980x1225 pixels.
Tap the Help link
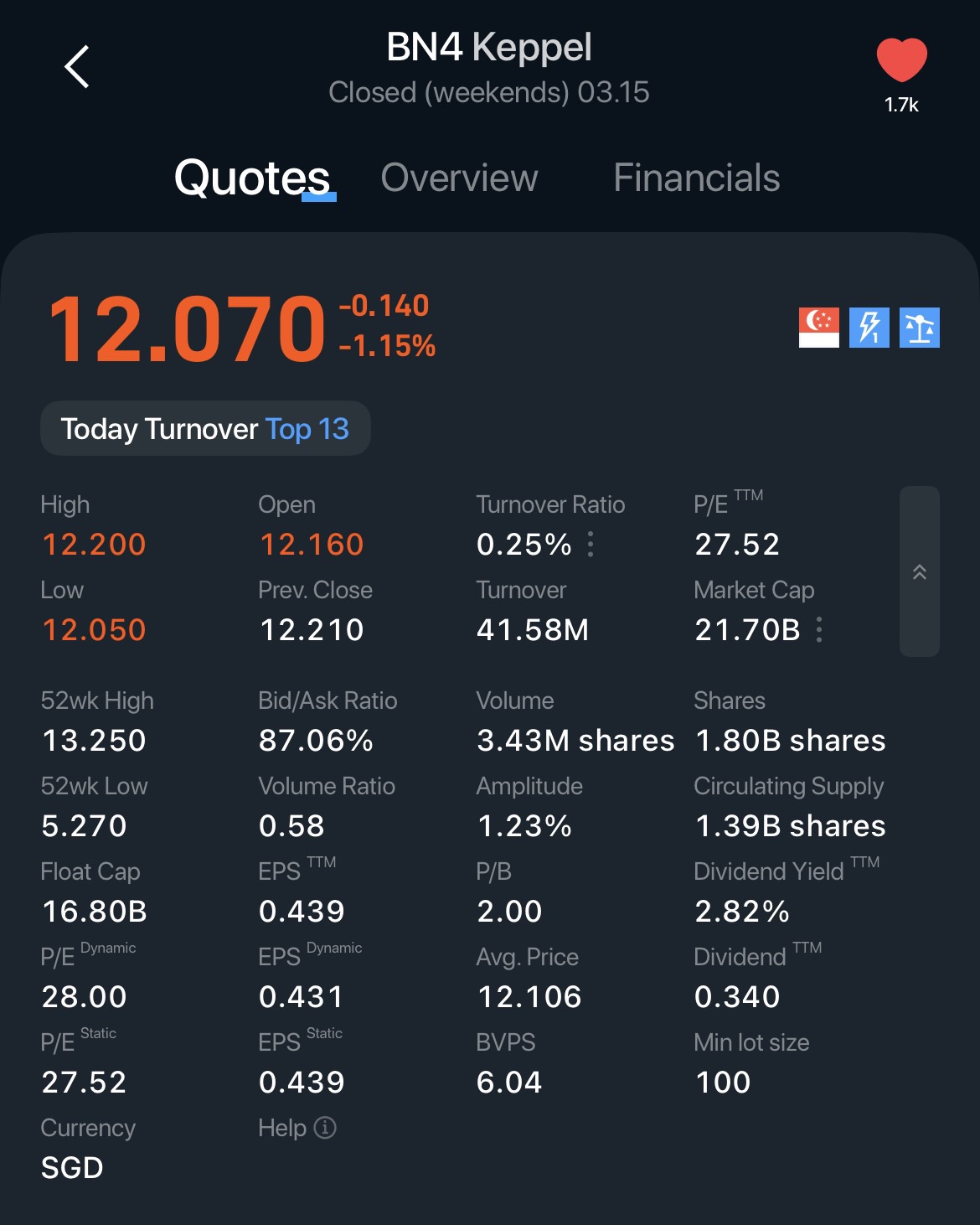tap(282, 1128)
